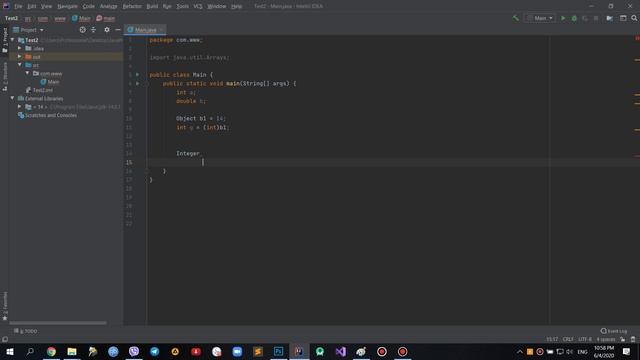Open the File menu
Screen dimensions: 640x360
pyautogui.click(x=18, y=6)
